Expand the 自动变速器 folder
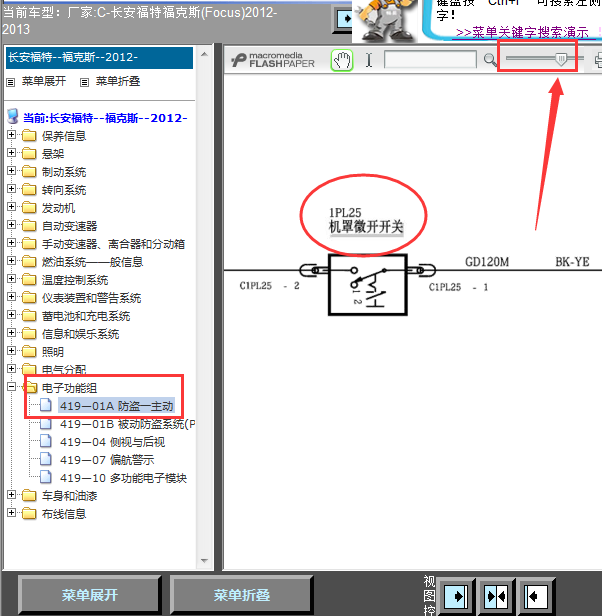This screenshot has width=602, height=616. click(x=11, y=225)
